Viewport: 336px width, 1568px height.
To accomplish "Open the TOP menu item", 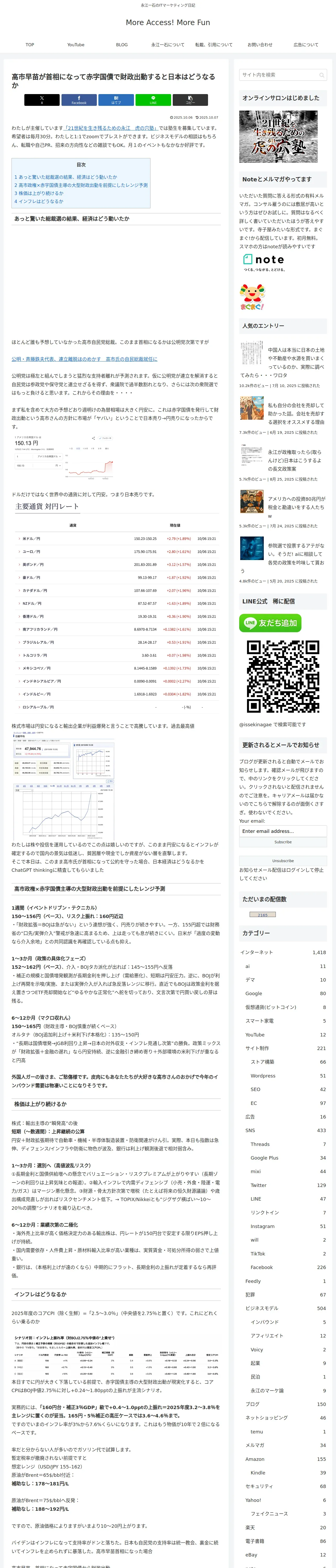I will pos(30,44).
